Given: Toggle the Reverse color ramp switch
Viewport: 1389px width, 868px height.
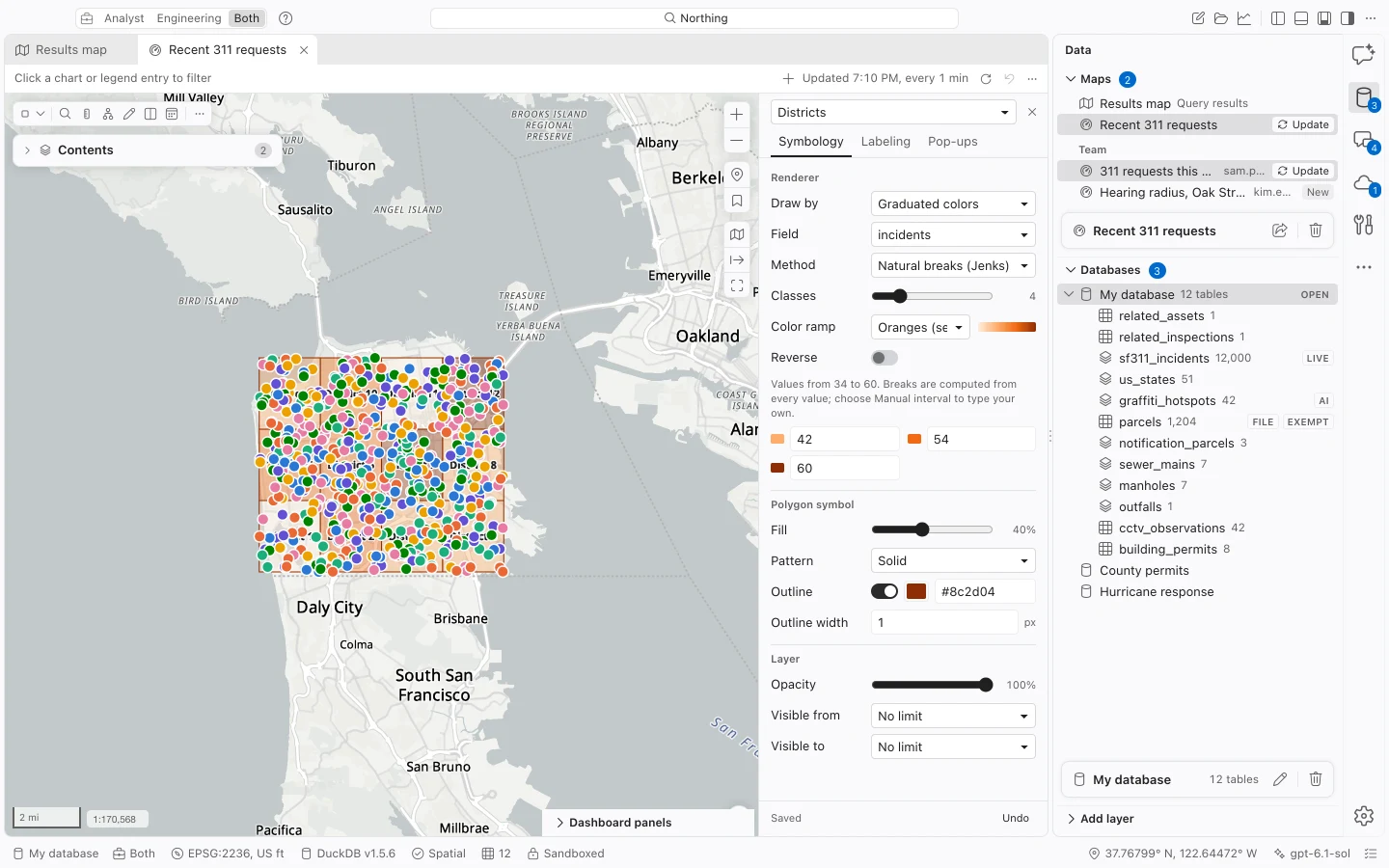Looking at the screenshot, I should 885,358.
